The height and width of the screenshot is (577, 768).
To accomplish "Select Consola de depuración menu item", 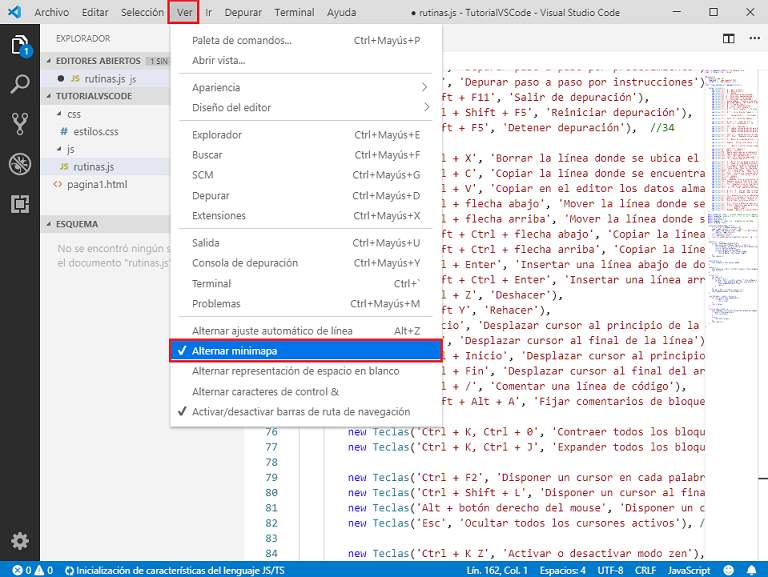I will [x=306, y=263].
